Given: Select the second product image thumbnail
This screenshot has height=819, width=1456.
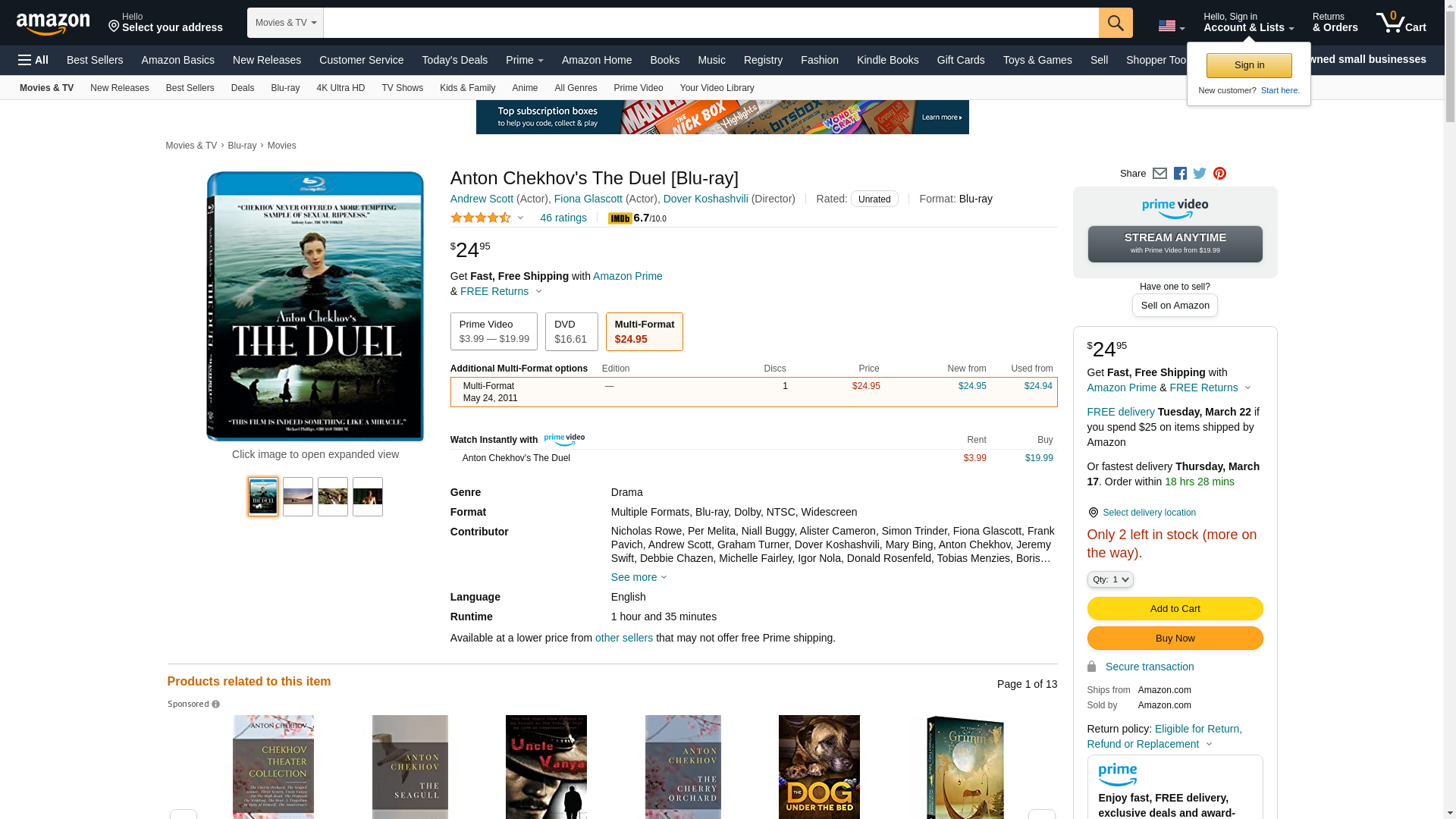Looking at the screenshot, I should tap(298, 497).
